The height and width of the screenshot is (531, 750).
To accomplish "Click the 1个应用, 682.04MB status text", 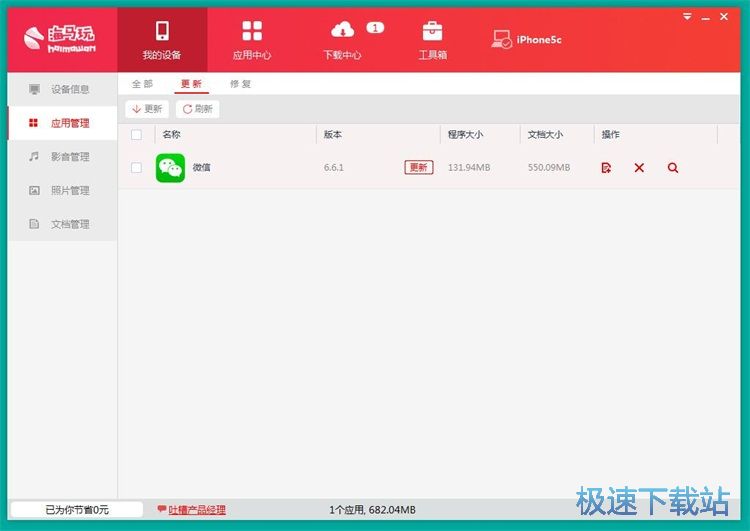I will 372,510.
